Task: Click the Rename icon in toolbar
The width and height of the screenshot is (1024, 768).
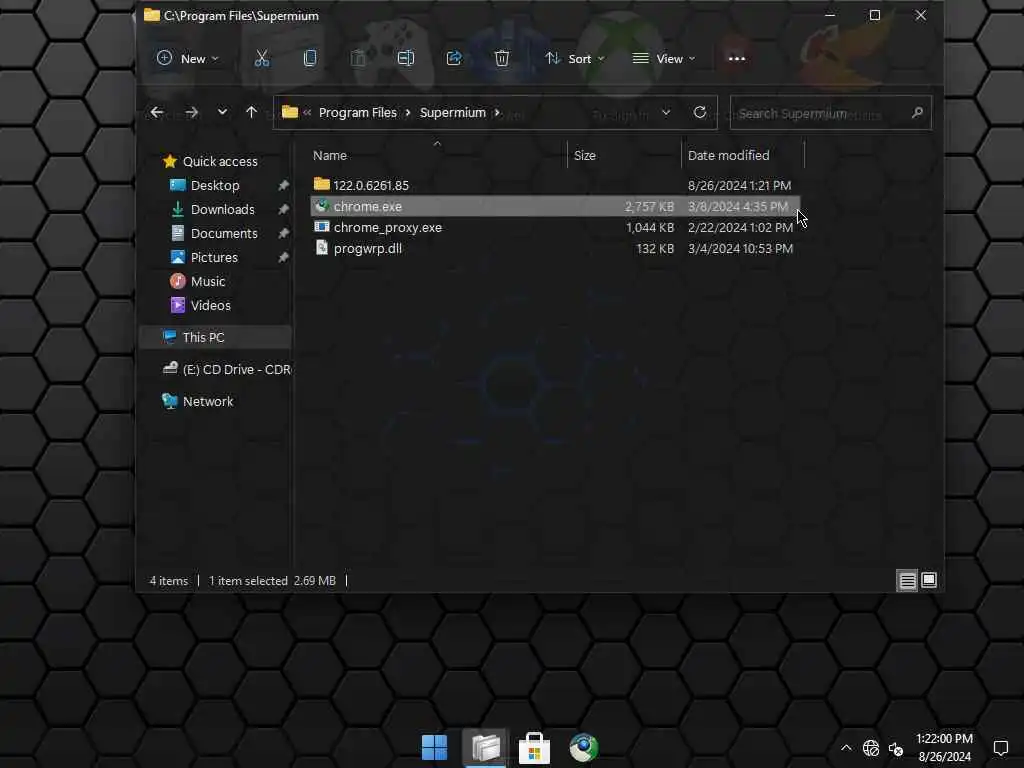Action: (406, 59)
